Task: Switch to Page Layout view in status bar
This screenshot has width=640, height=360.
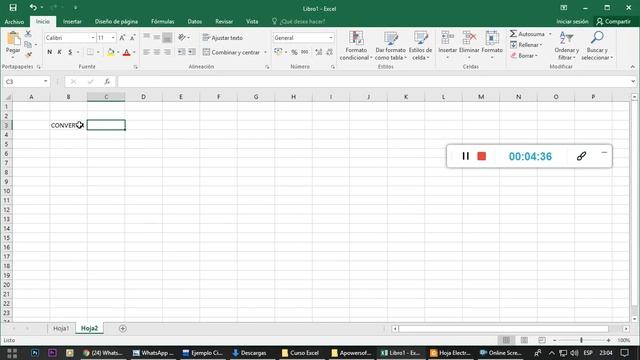Action: pos(524,340)
